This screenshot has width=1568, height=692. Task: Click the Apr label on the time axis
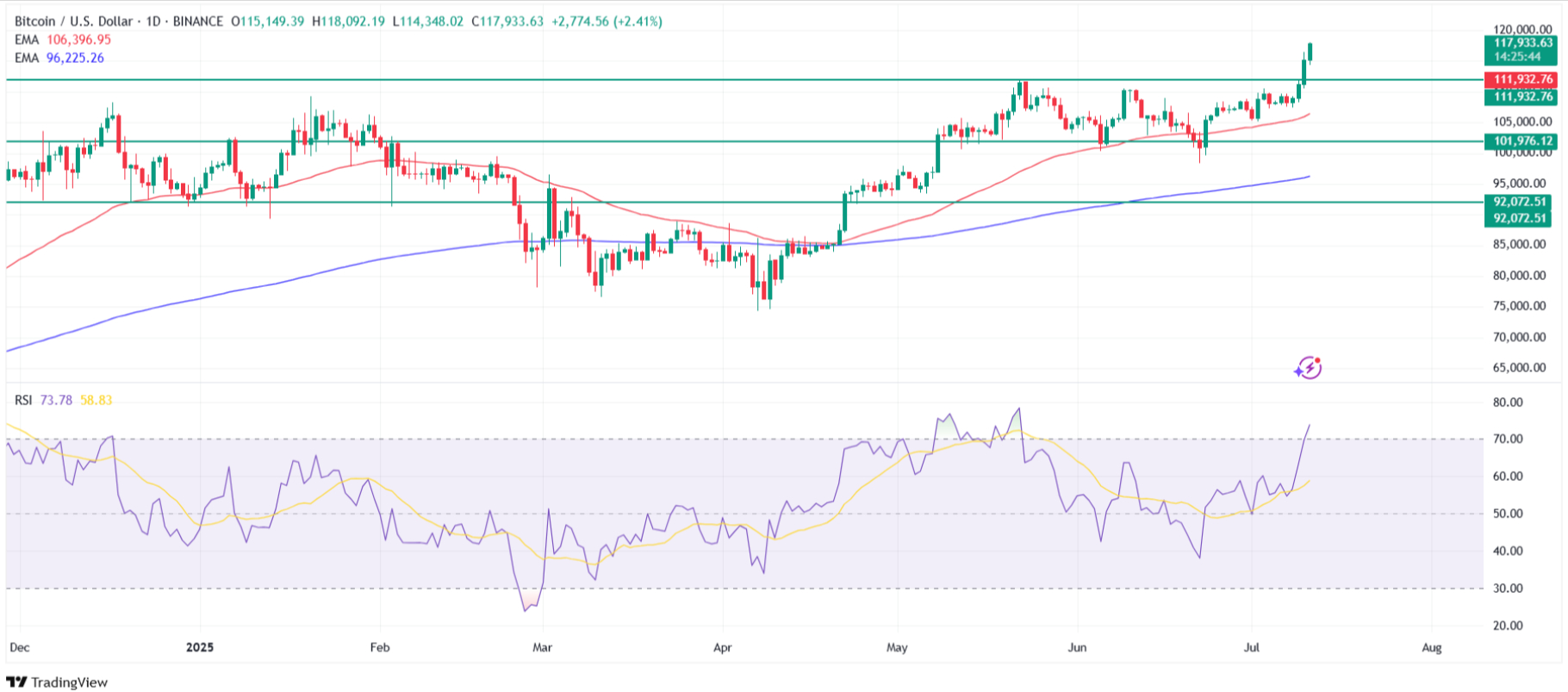point(722,647)
